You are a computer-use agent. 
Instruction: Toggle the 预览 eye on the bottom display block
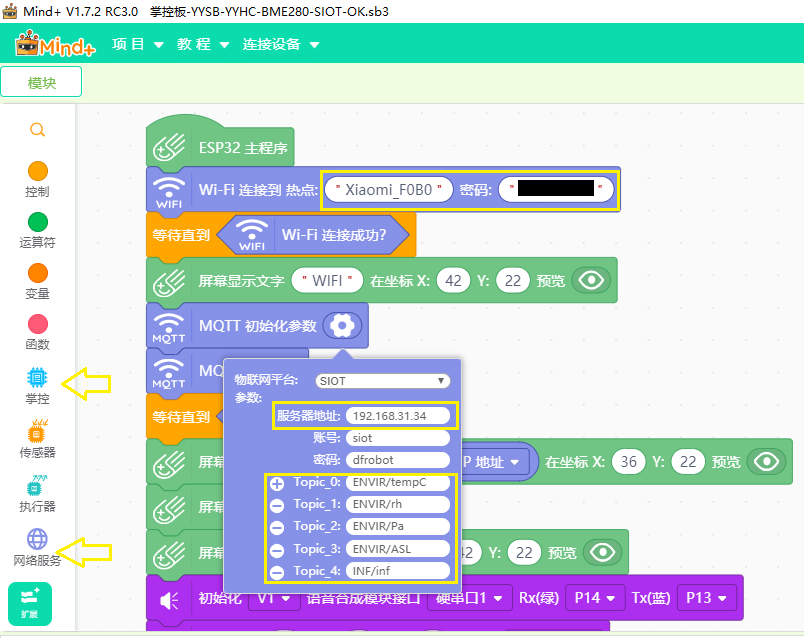click(602, 552)
